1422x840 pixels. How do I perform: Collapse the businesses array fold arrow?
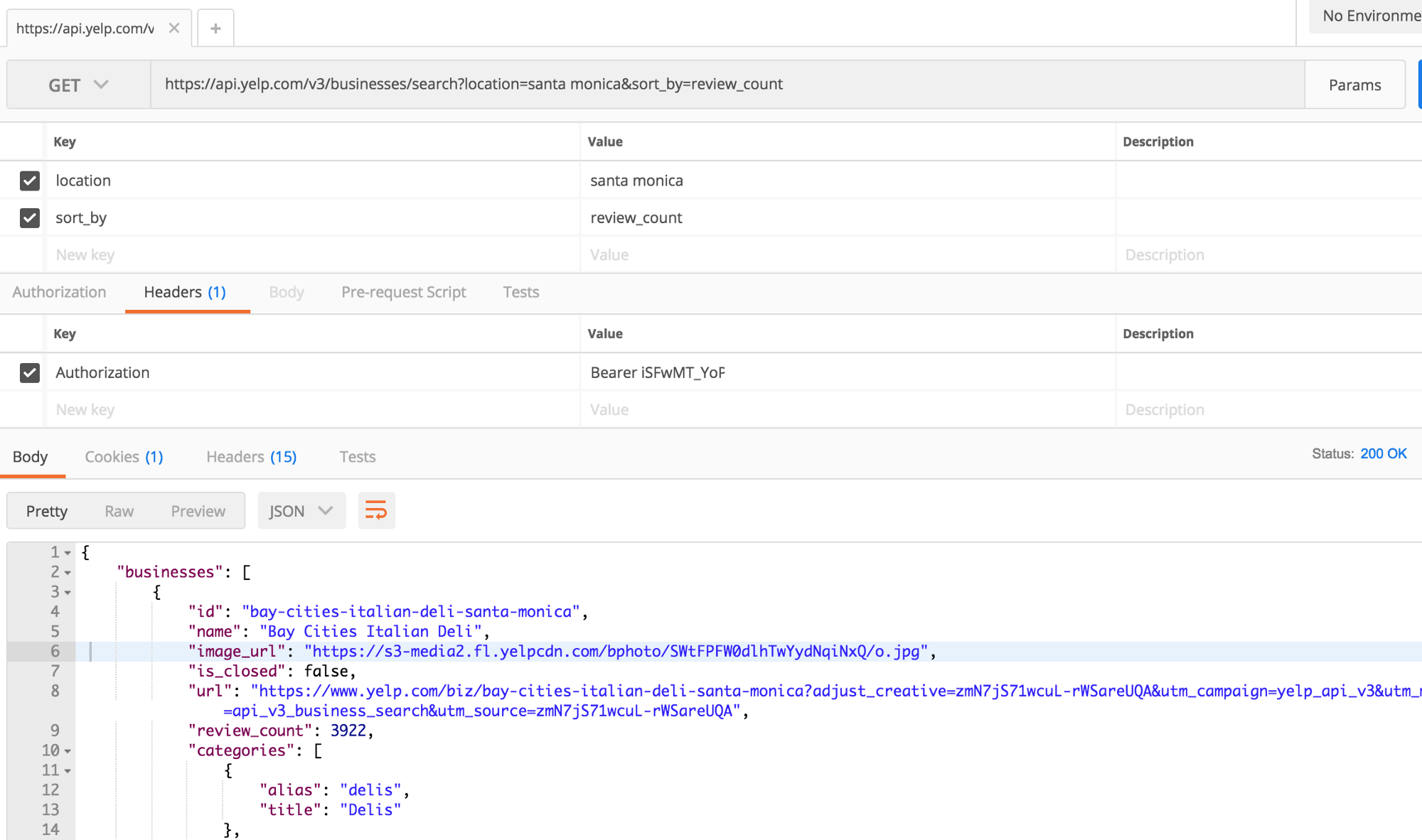[68, 573]
